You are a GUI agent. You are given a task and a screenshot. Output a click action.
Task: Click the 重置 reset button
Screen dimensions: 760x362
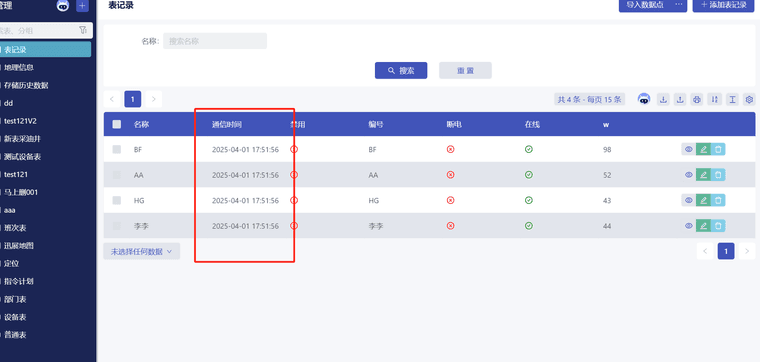pyautogui.click(x=465, y=70)
